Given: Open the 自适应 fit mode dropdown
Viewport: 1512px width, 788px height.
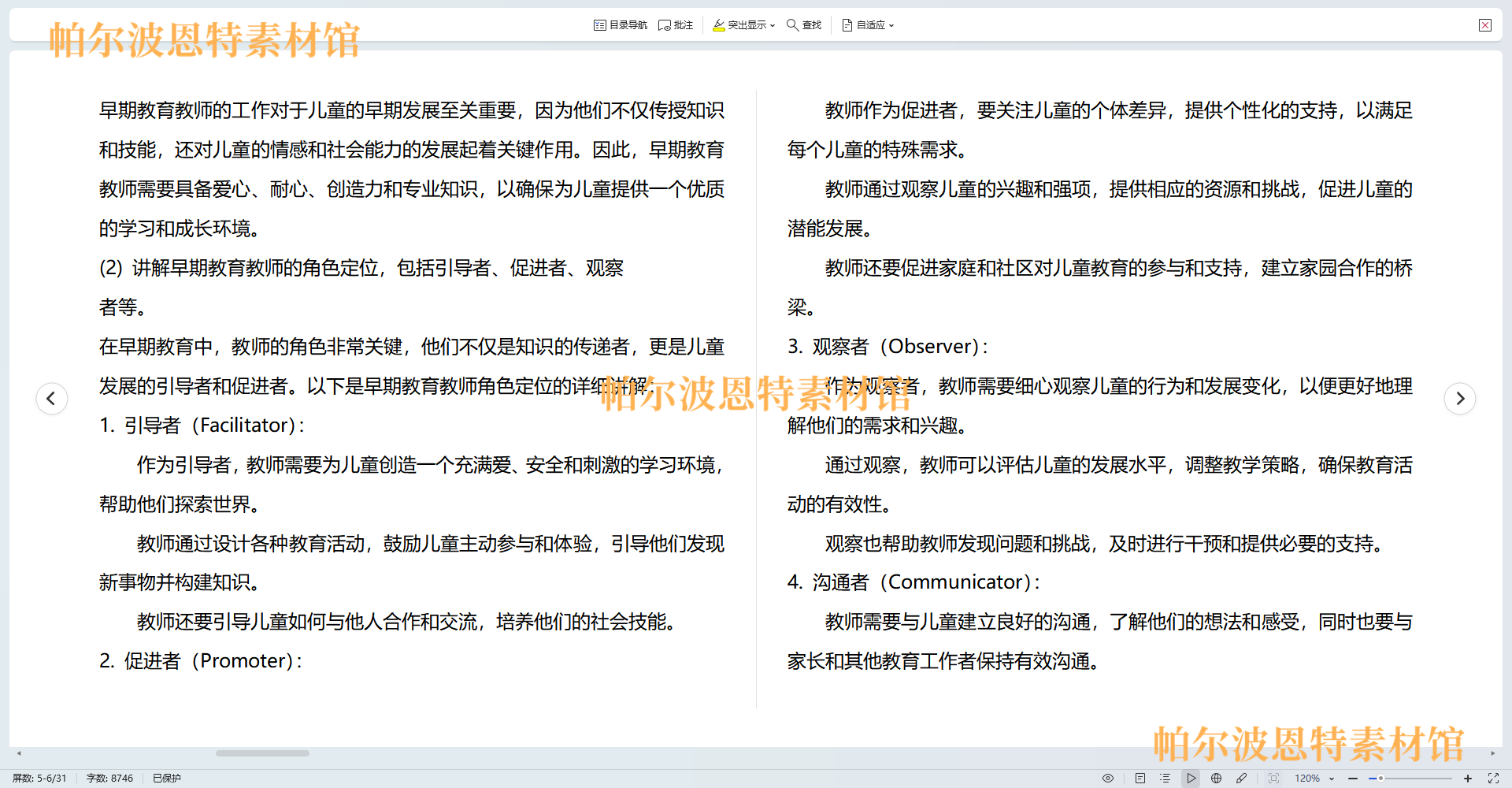Looking at the screenshot, I should point(868,25).
